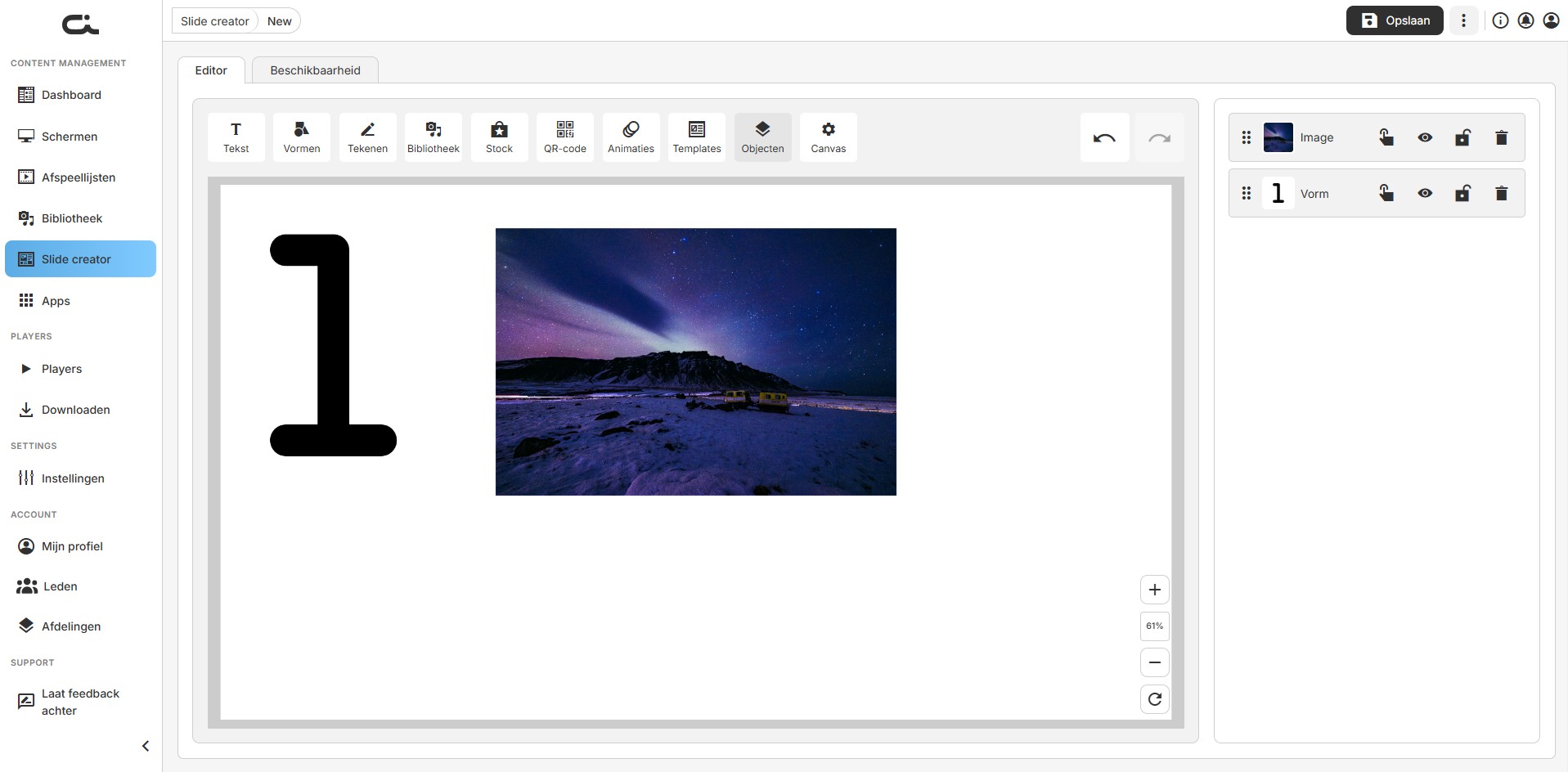Open the notifications bell

pos(1525,20)
